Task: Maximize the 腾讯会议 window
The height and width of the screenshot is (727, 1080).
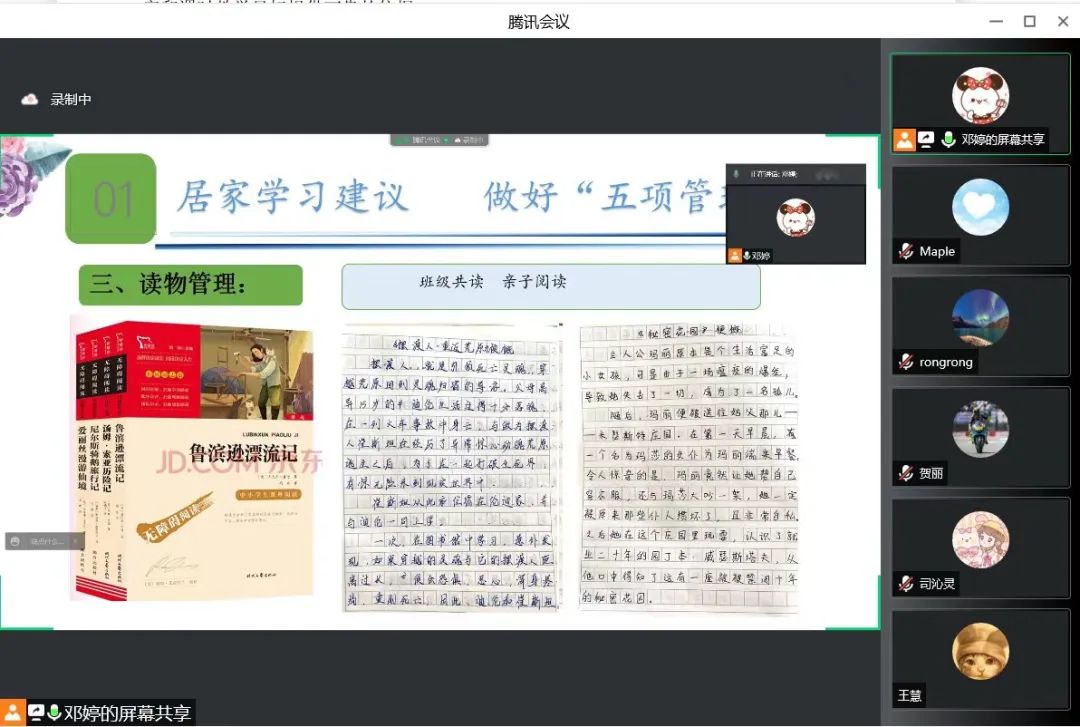Action: (x=1029, y=20)
